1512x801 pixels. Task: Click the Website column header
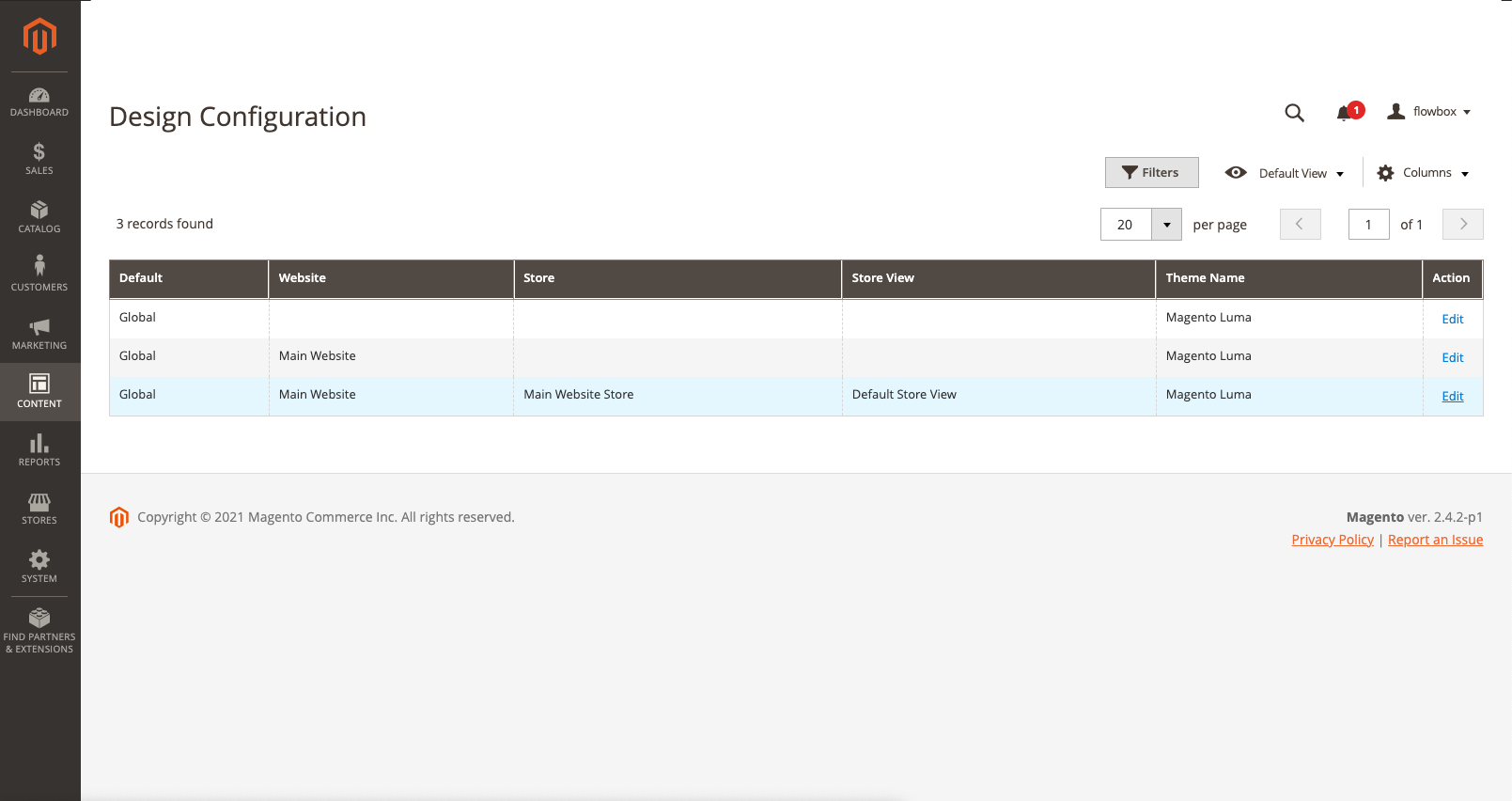click(x=391, y=278)
